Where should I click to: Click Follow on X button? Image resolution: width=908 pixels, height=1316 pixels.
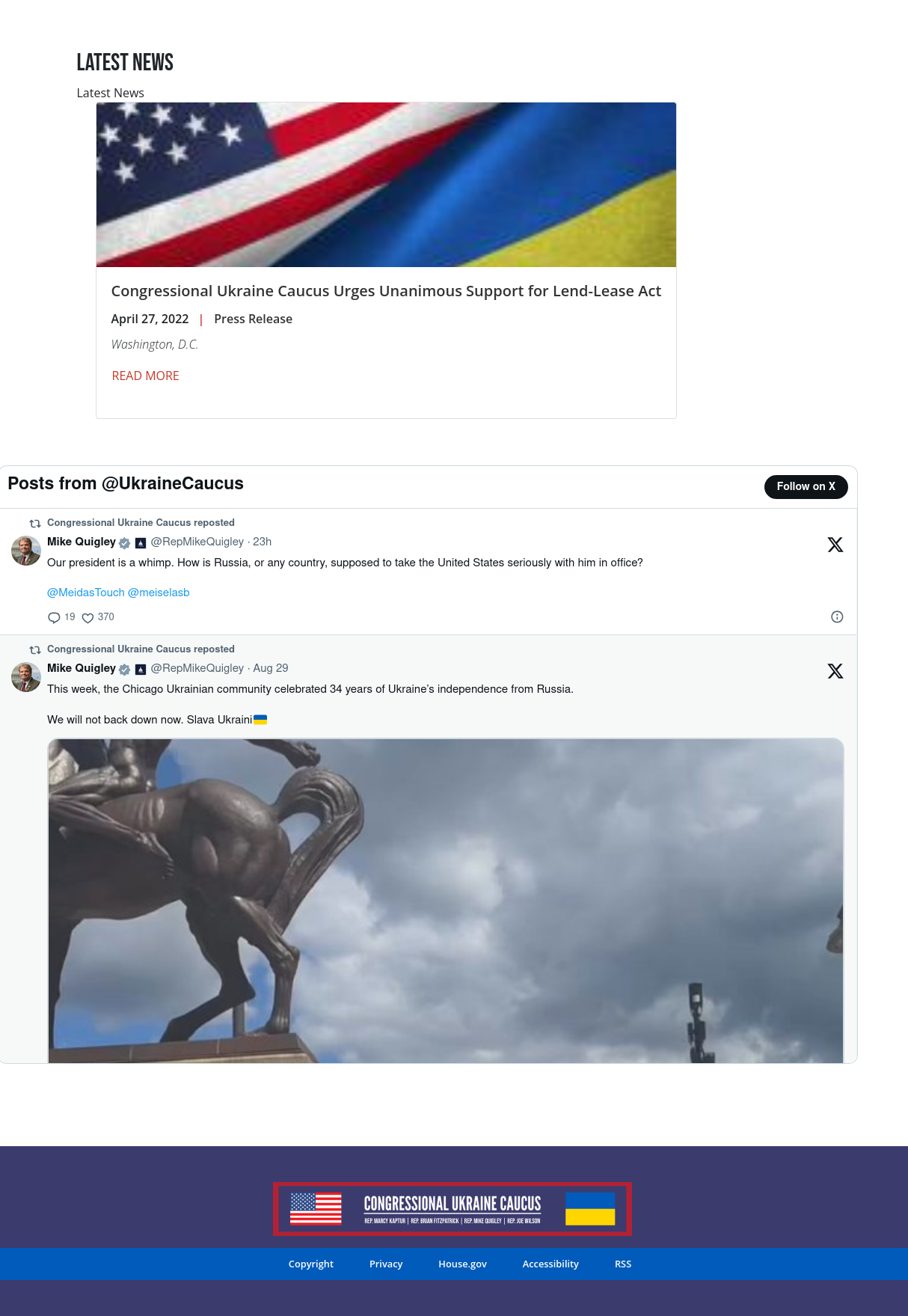pos(806,486)
